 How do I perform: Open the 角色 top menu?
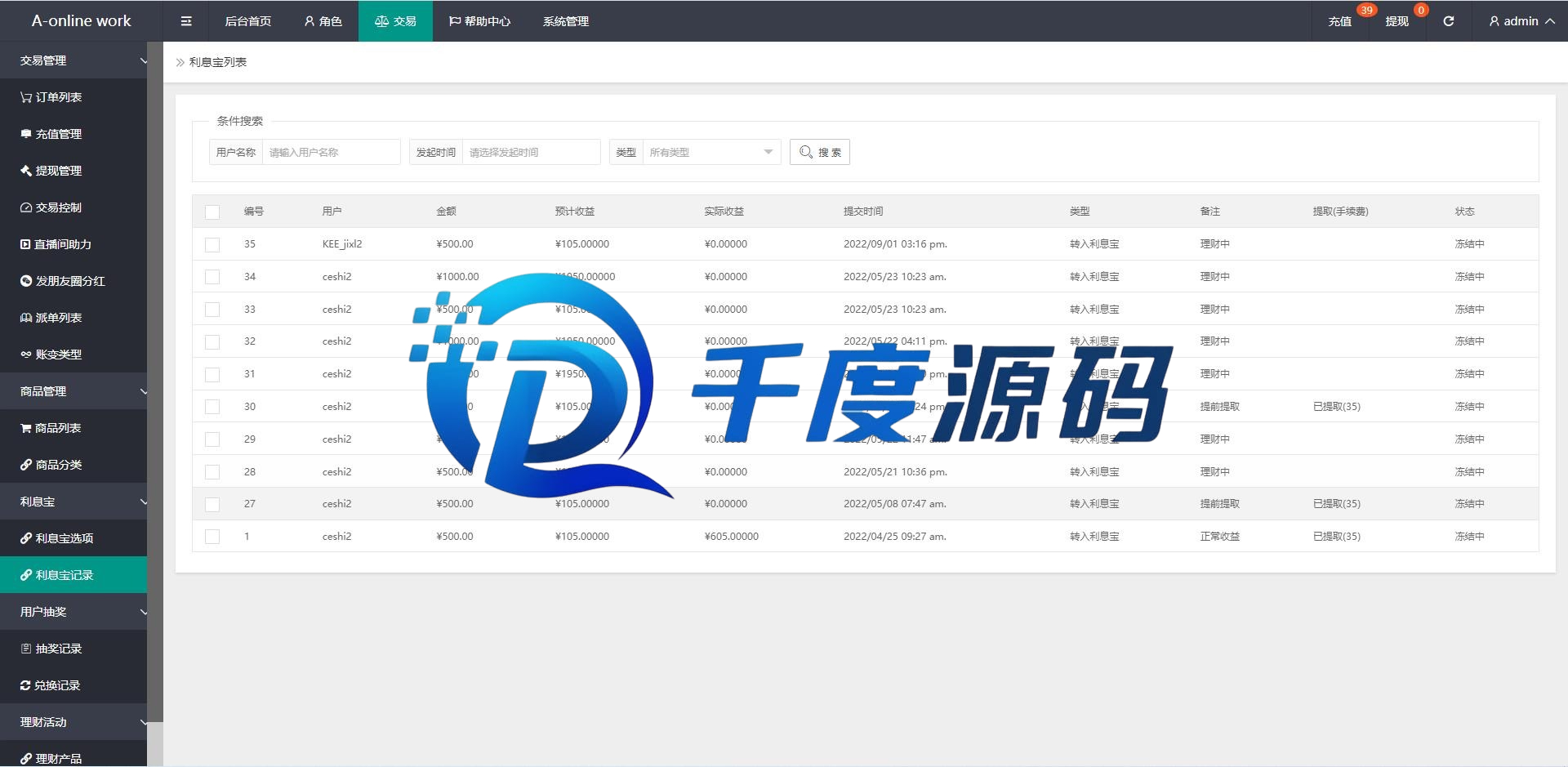coord(323,21)
